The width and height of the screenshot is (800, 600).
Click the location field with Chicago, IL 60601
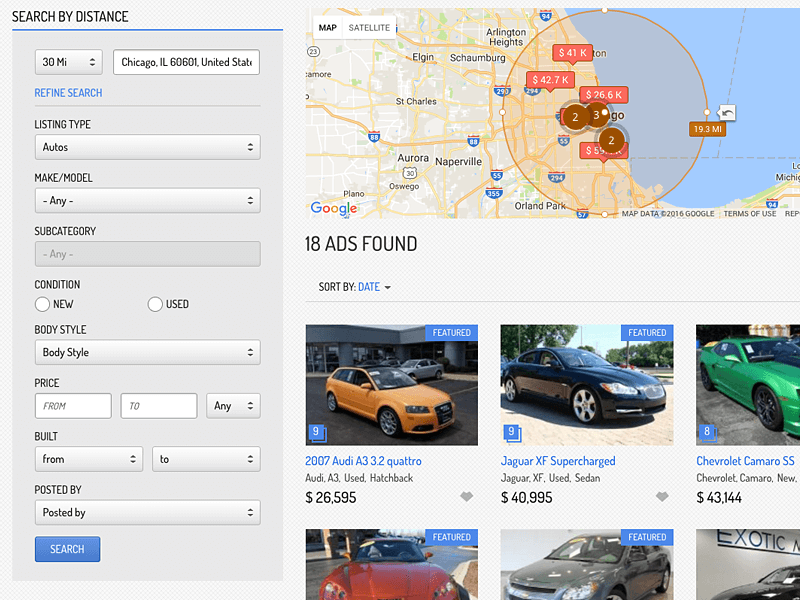(186, 62)
